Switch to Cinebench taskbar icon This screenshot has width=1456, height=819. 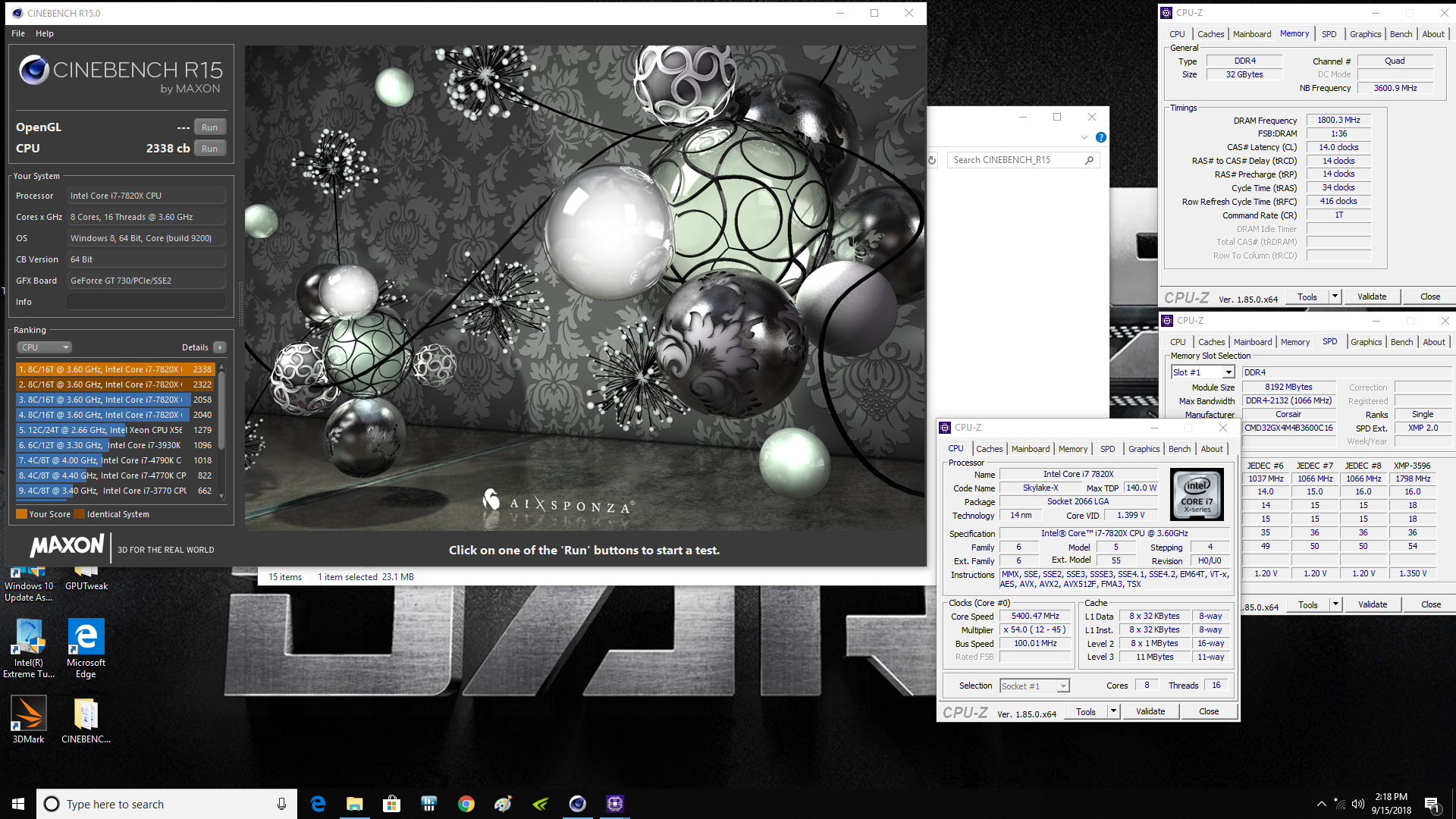(x=577, y=804)
